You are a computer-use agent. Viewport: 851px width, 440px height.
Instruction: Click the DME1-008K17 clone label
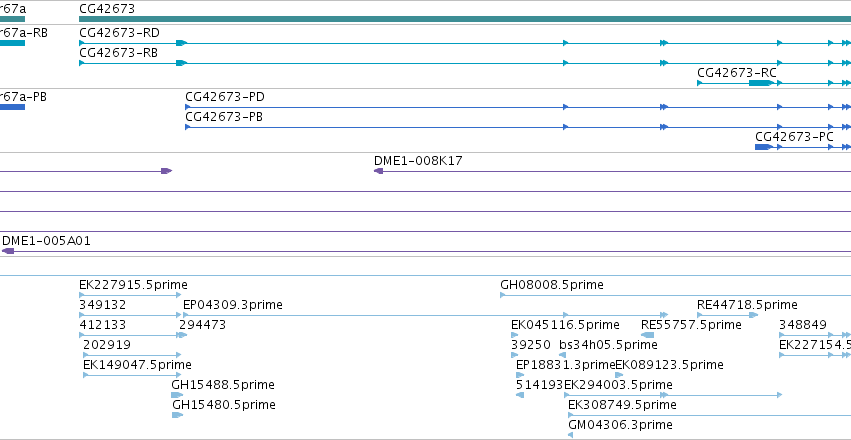coord(418,161)
